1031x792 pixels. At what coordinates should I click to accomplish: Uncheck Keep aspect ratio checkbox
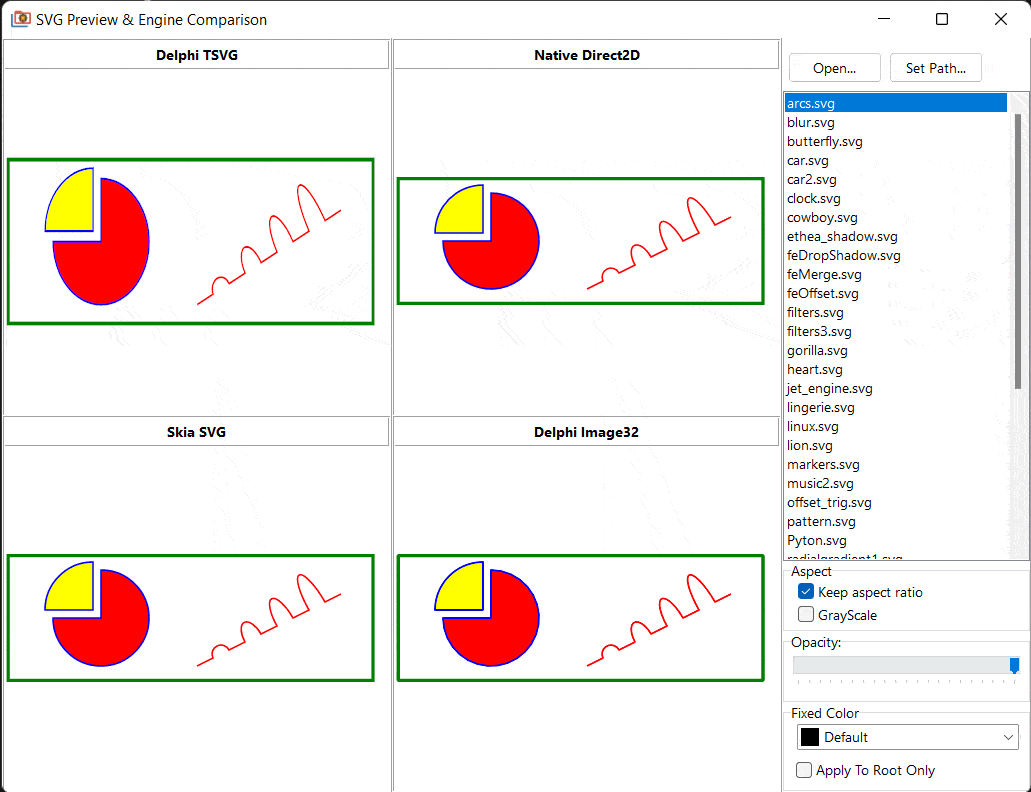(x=806, y=592)
